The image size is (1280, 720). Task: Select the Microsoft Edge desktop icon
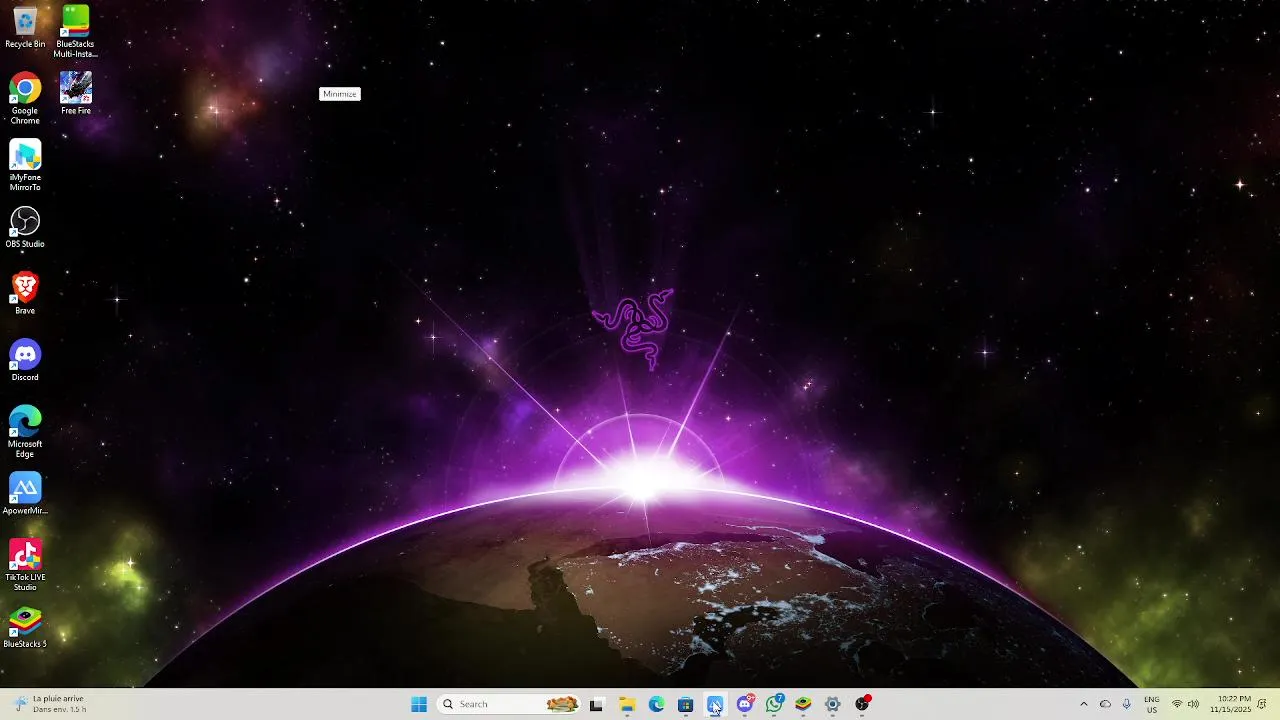click(x=25, y=433)
